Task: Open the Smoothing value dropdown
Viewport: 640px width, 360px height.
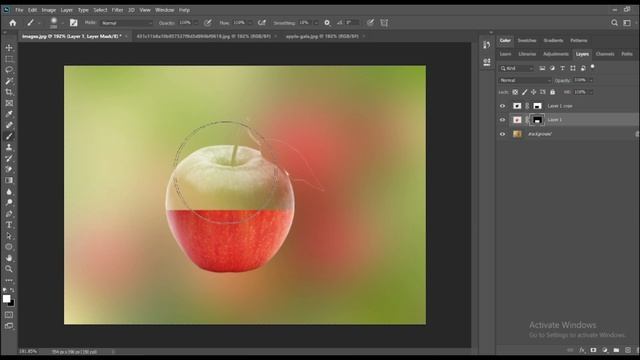Action: tap(316, 23)
